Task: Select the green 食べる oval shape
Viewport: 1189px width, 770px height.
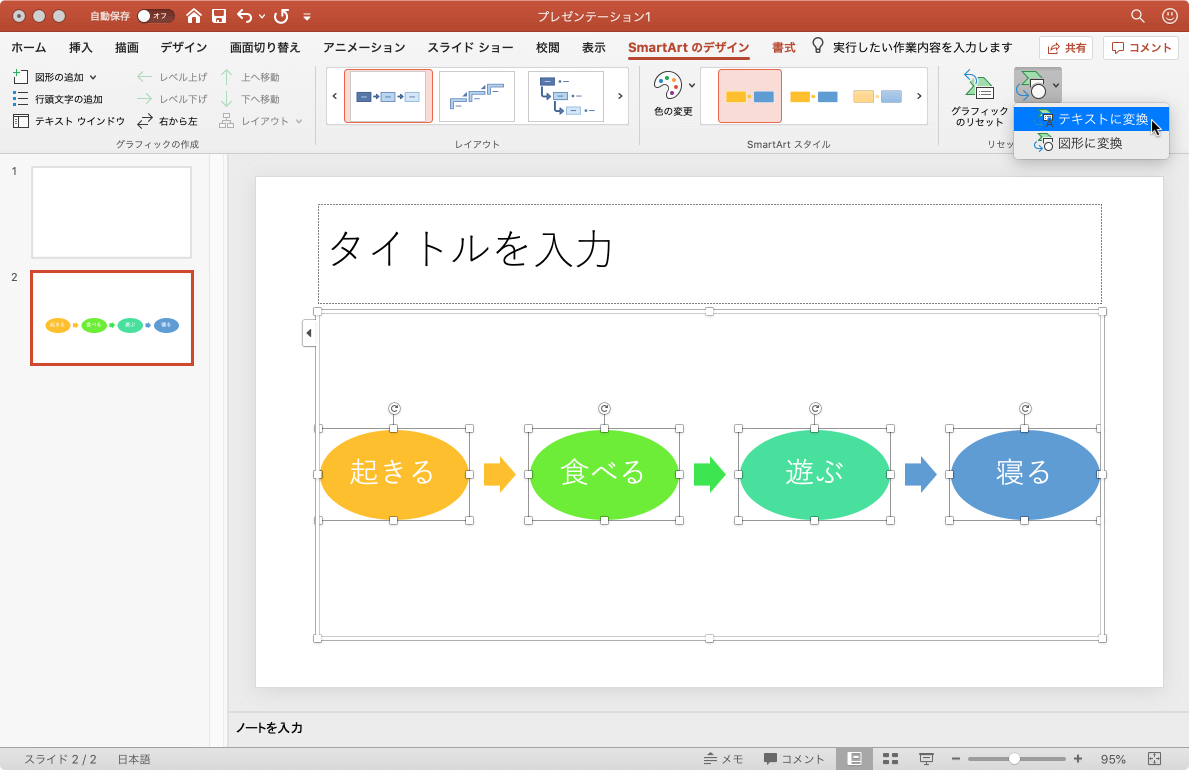Action: [604, 474]
